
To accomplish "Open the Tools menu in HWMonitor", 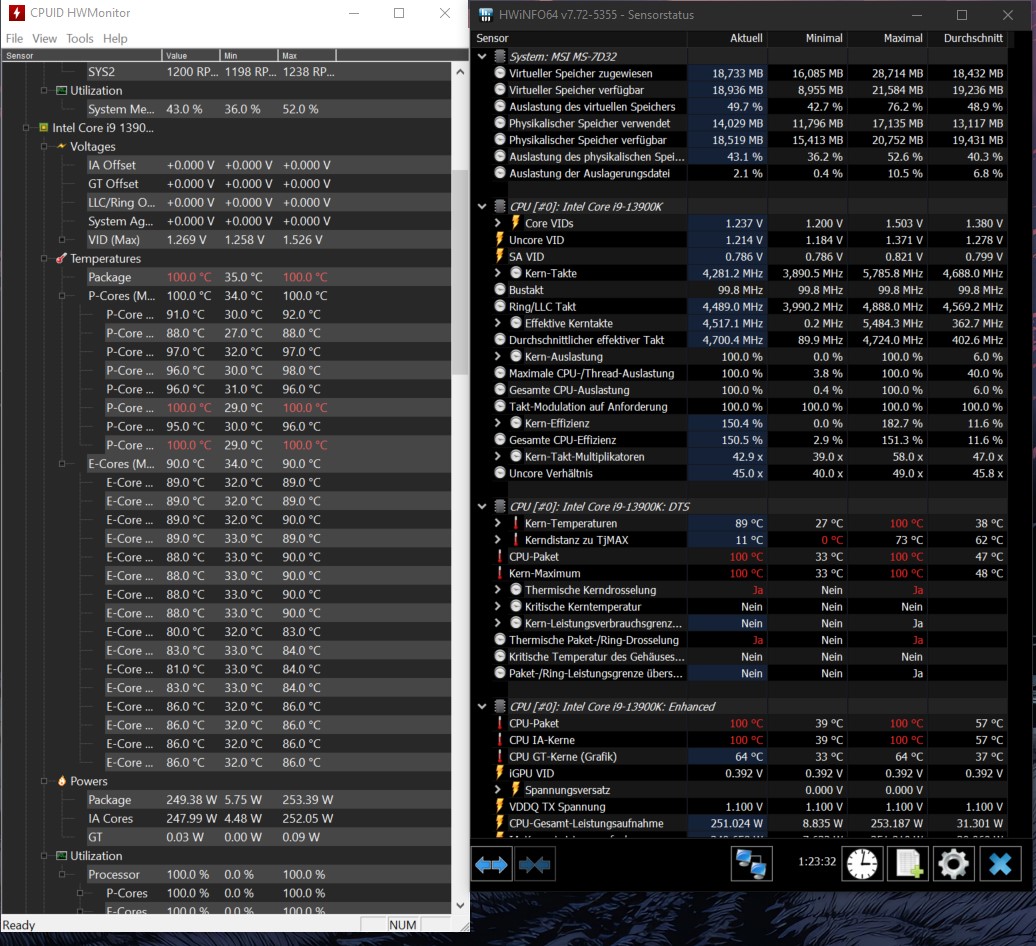I will point(80,38).
